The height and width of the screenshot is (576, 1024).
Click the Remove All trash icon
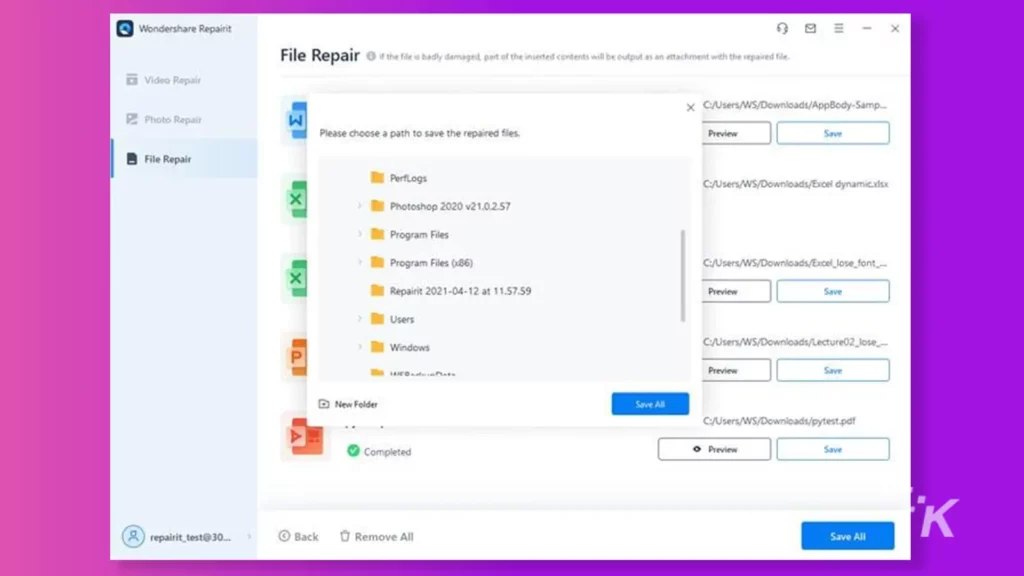(x=345, y=536)
